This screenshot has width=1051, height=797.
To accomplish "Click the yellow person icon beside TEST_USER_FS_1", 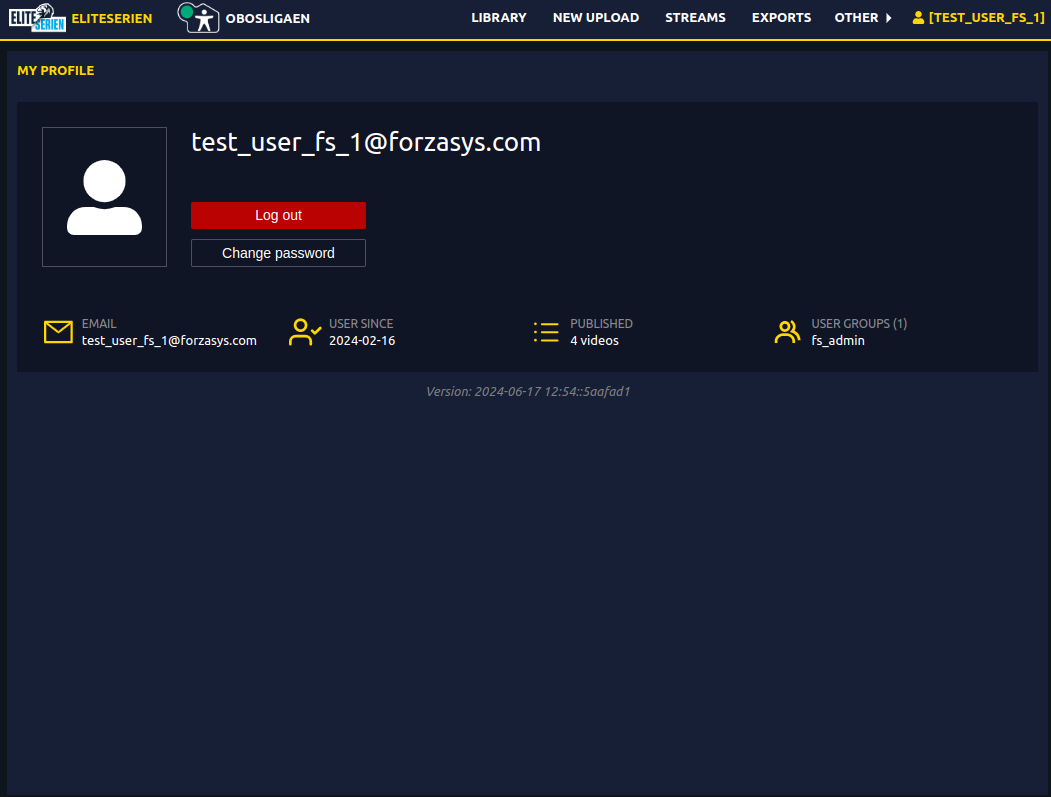I will click(x=917, y=17).
